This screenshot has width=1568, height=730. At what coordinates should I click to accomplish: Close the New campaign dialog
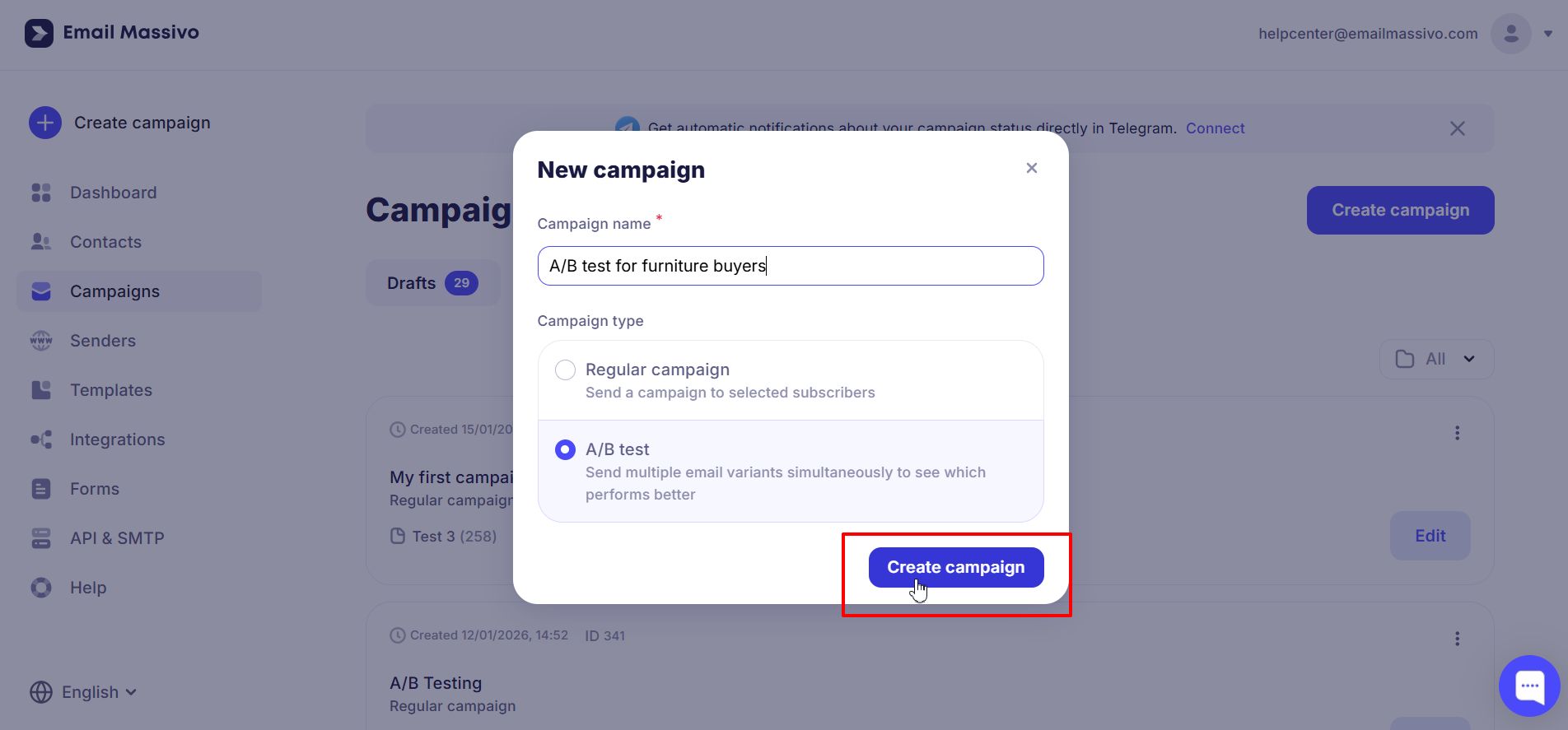point(1031,168)
